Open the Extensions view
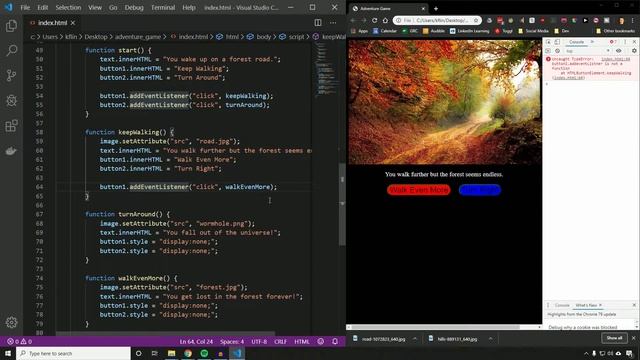640x360 pixels. (11, 126)
